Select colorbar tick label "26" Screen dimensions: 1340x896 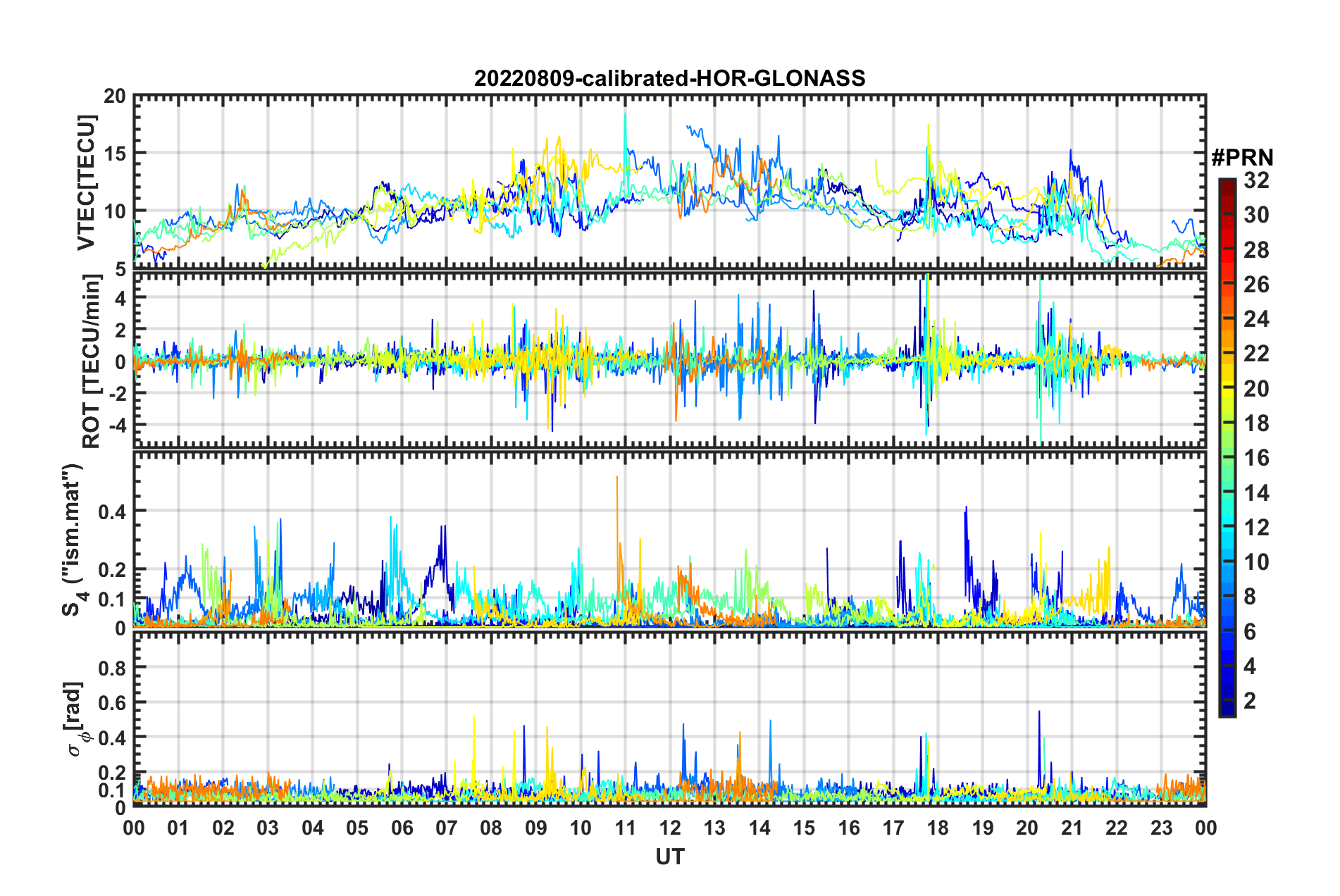coord(1257,285)
